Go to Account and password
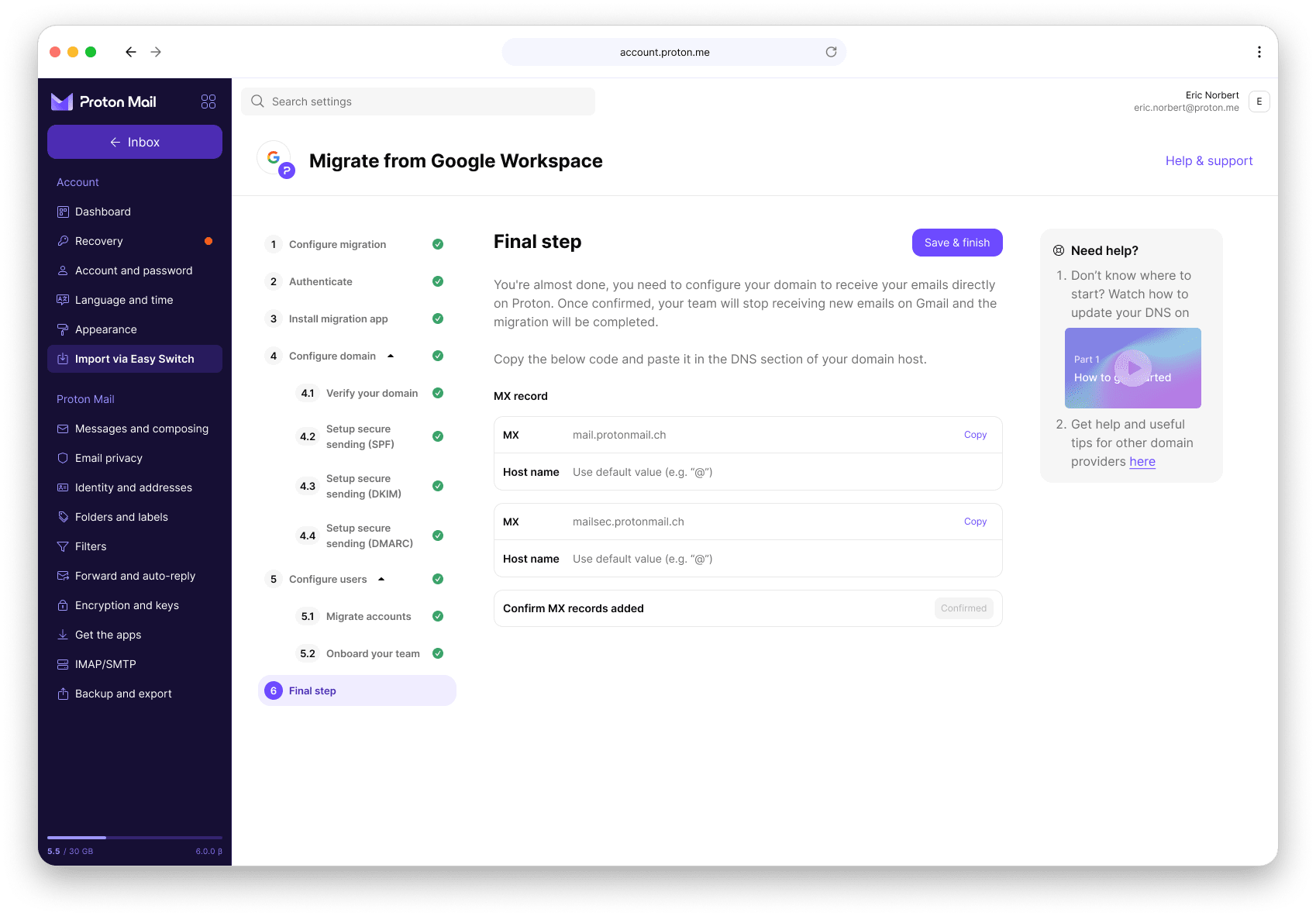 135,270
